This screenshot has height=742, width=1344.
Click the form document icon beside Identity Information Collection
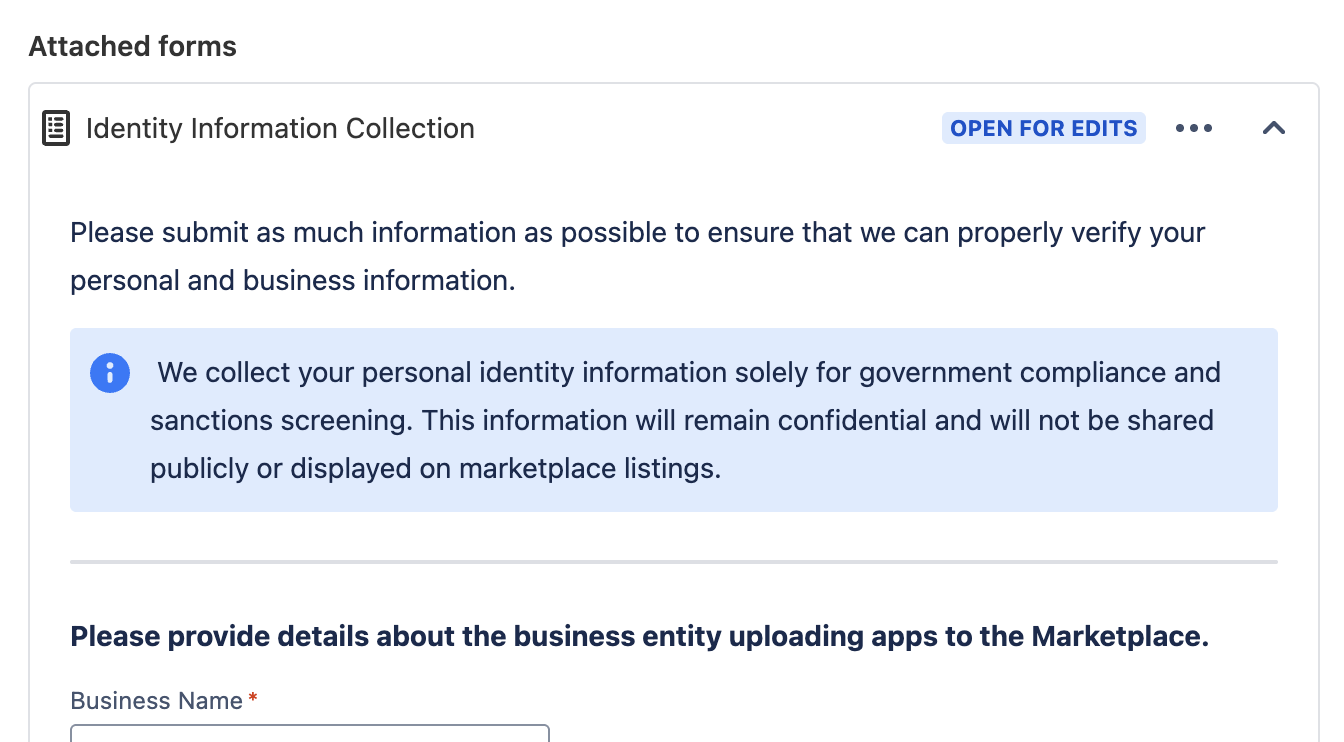point(55,128)
